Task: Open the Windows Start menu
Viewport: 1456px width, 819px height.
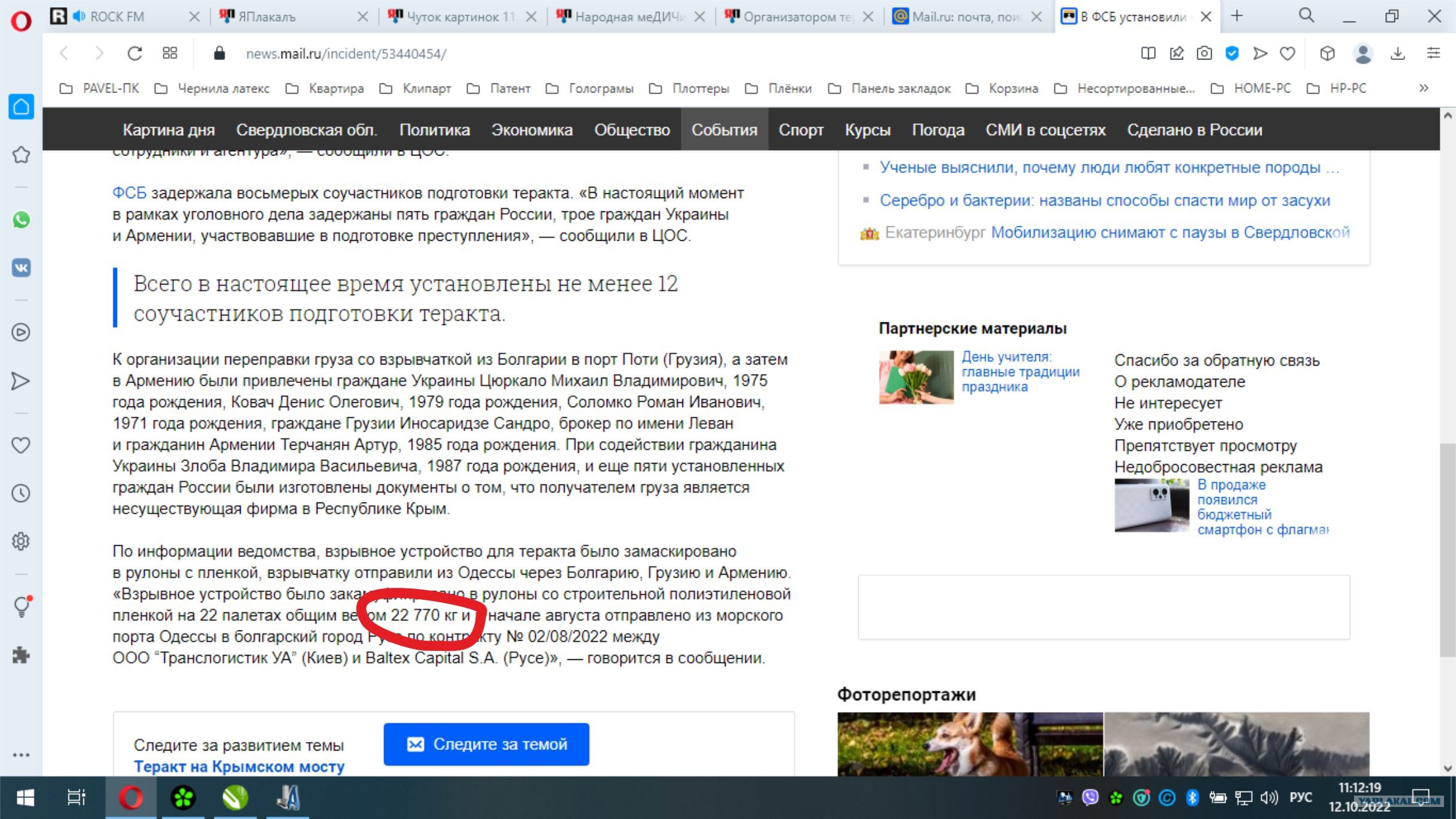Action: pos(25,797)
